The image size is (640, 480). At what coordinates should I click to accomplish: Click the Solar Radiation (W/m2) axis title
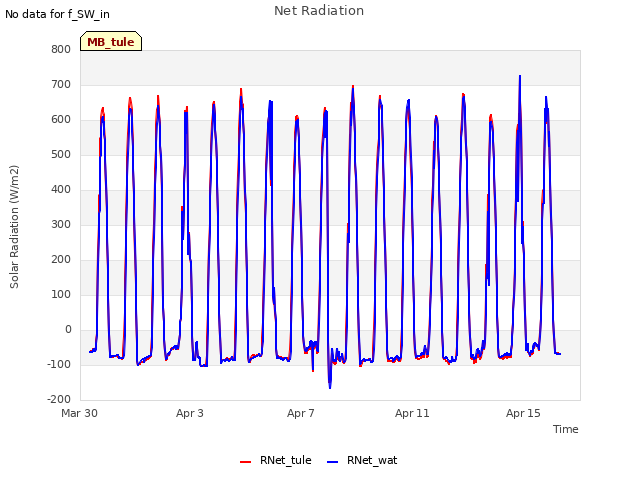pyautogui.click(x=14, y=227)
